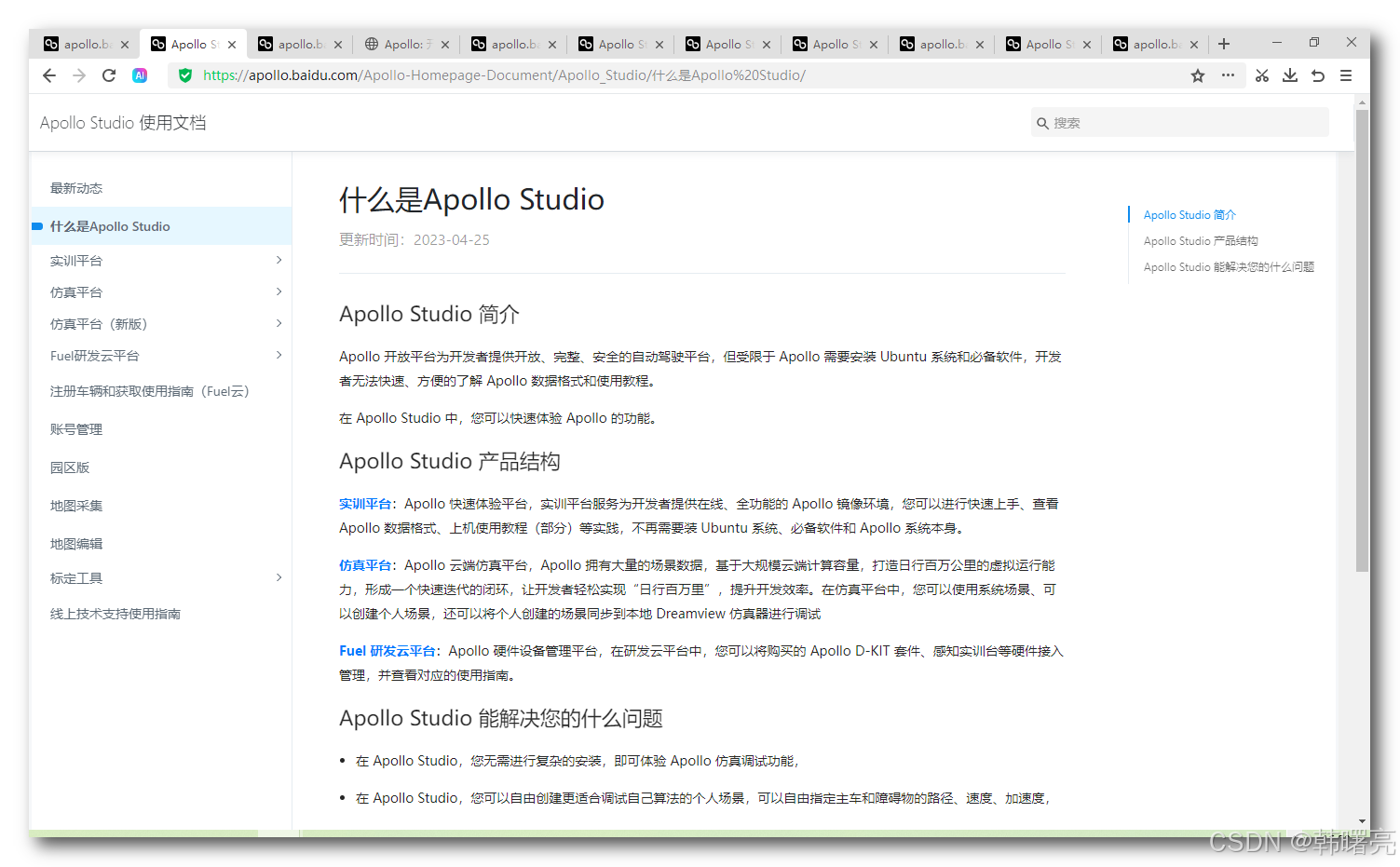Viewport: 1400px width, 867px height.
Task: Click the search magnifier icon in docs header
Action: pyautogui.click(x=1042, y=123)
